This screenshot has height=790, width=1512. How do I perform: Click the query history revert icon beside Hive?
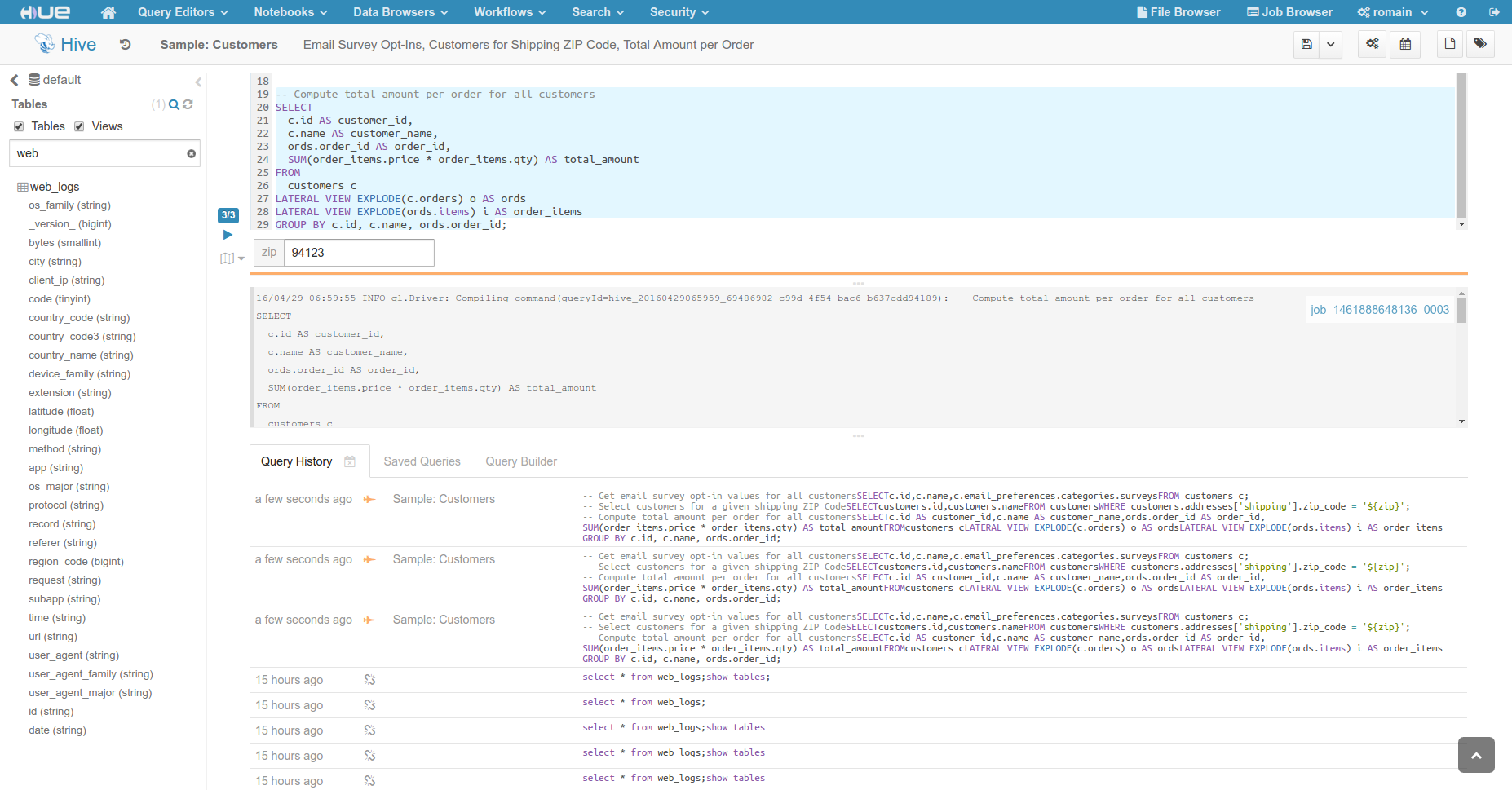pyautogui.click(x=125, y=45)
